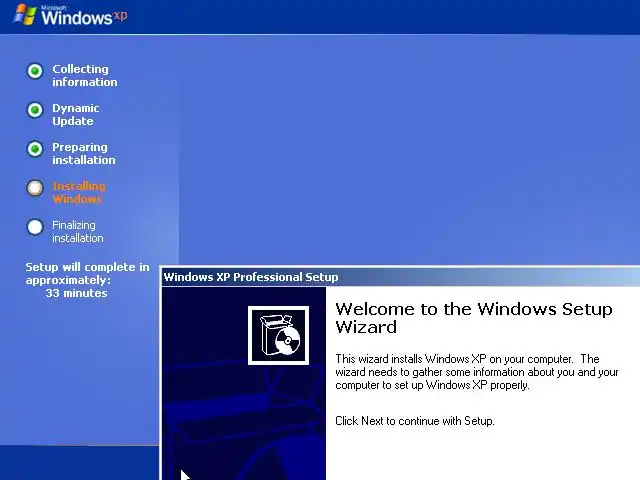This screenshot has width=640, height=480.
Task: Click the orange 'Installing Windows' label
Action: (x=79, y=192)
